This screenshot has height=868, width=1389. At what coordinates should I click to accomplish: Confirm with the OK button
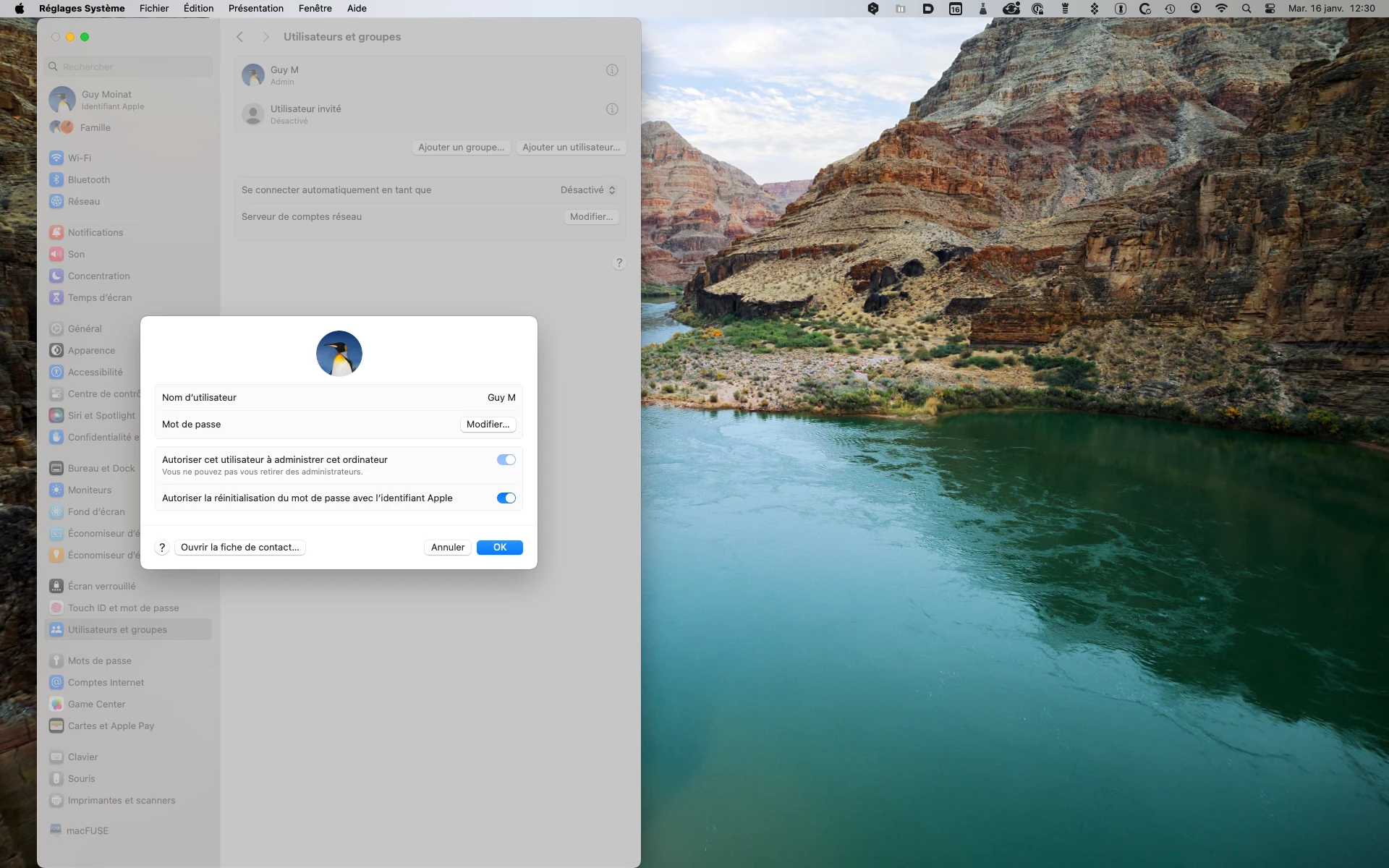pos(499,548)
